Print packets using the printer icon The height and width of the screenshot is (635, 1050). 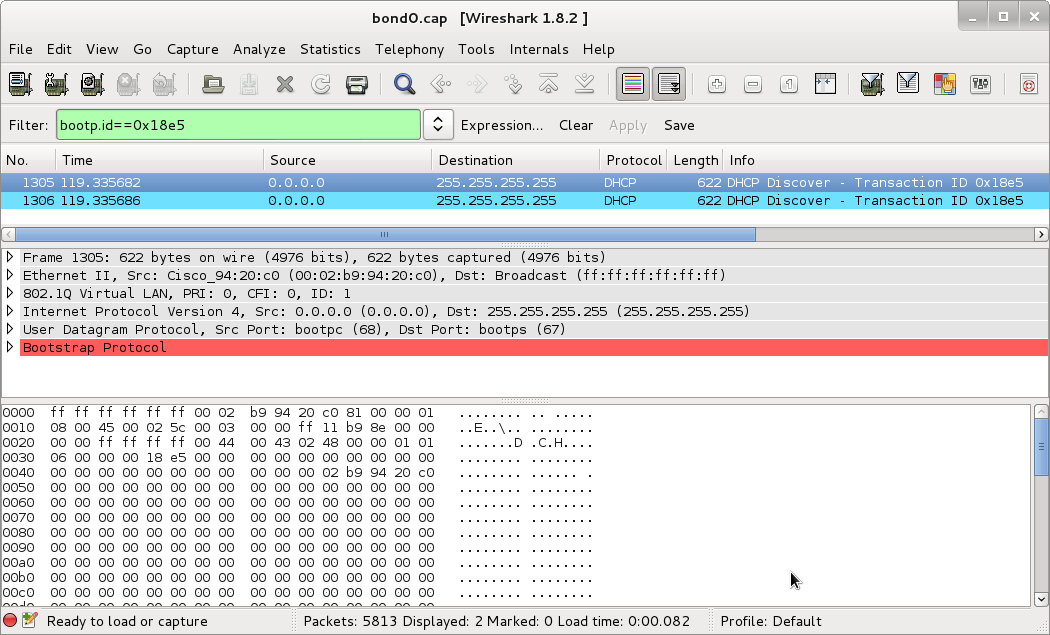coord(357,84)
